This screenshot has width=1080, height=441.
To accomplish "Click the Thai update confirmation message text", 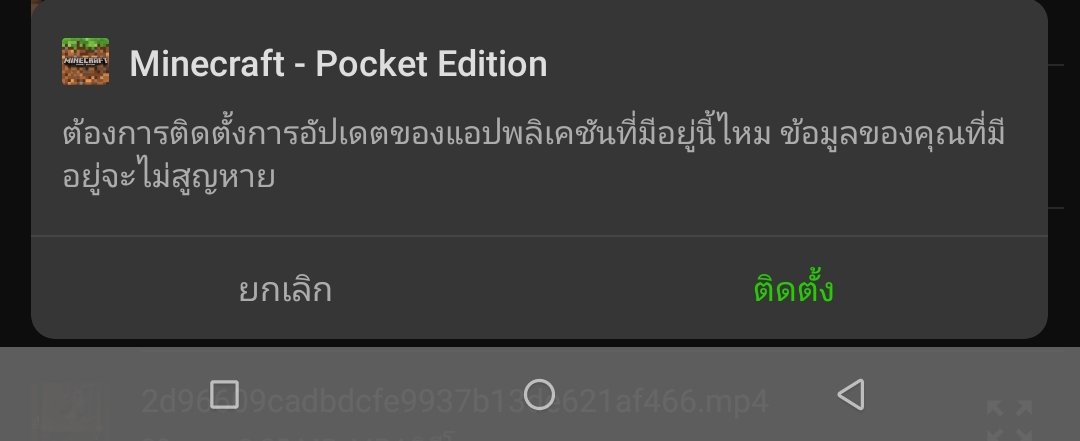I will pos(534,154).
